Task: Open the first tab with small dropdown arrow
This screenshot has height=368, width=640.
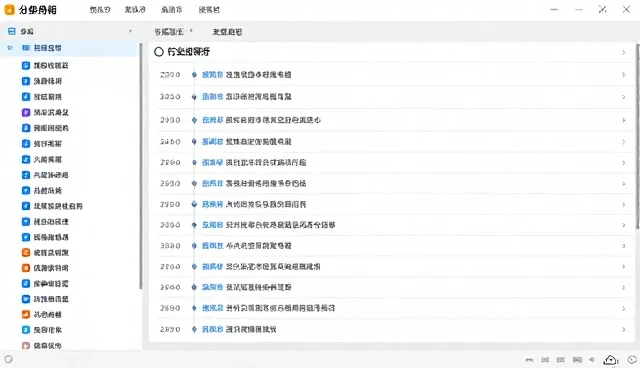Action: click(173, 31)
